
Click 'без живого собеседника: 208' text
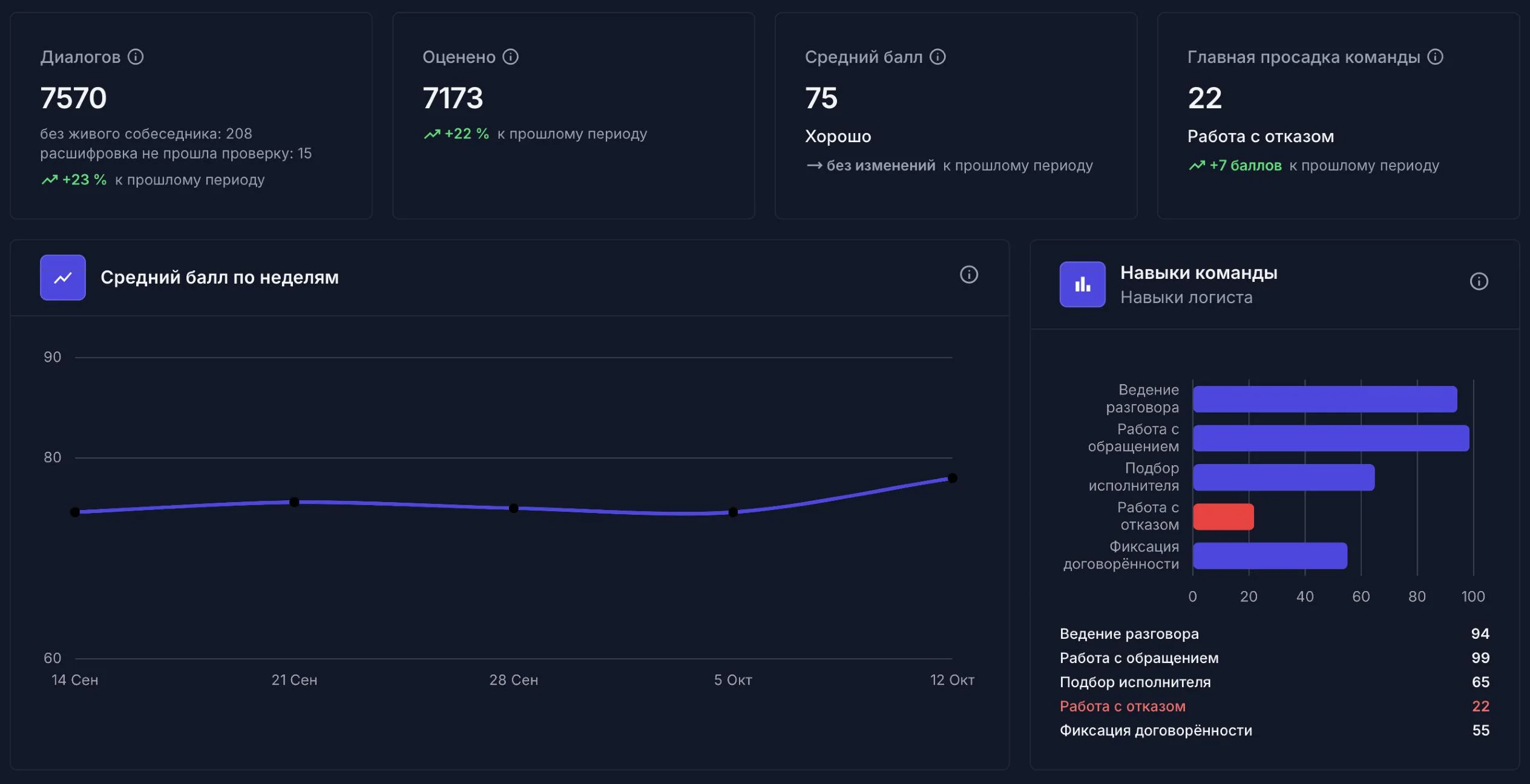coord(146,134)
